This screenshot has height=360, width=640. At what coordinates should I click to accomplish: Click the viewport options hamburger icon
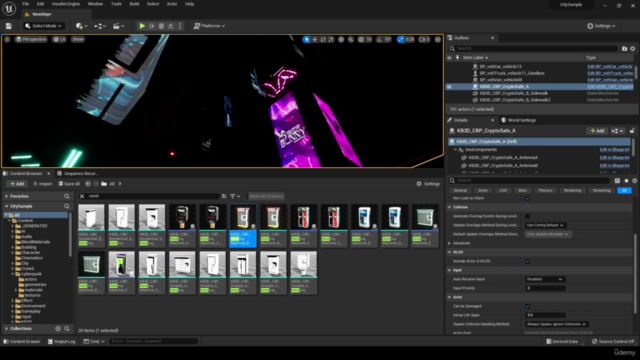[x=7, y=39]
